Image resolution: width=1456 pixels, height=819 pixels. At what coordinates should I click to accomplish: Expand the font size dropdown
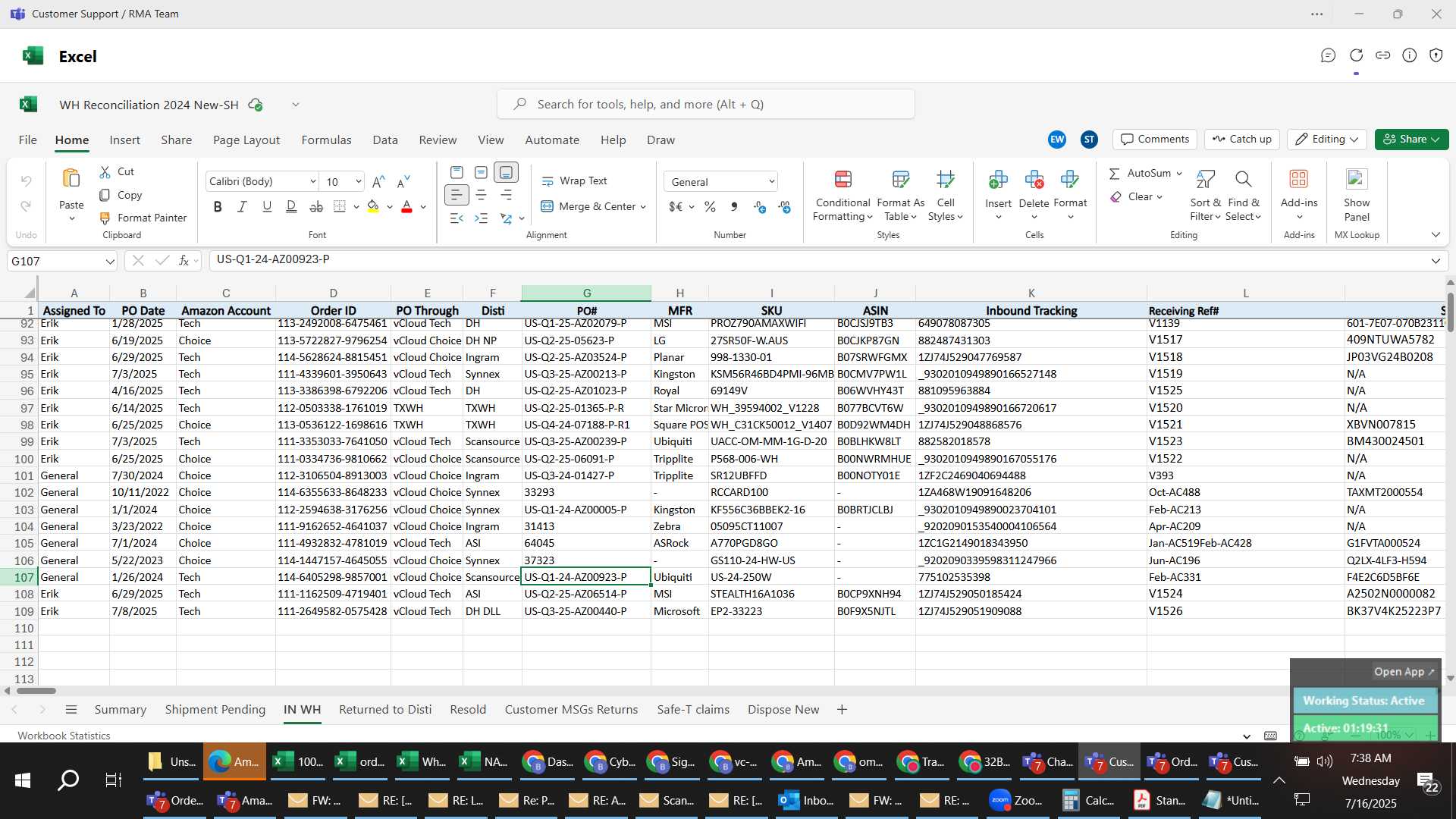tap(358, 182)
